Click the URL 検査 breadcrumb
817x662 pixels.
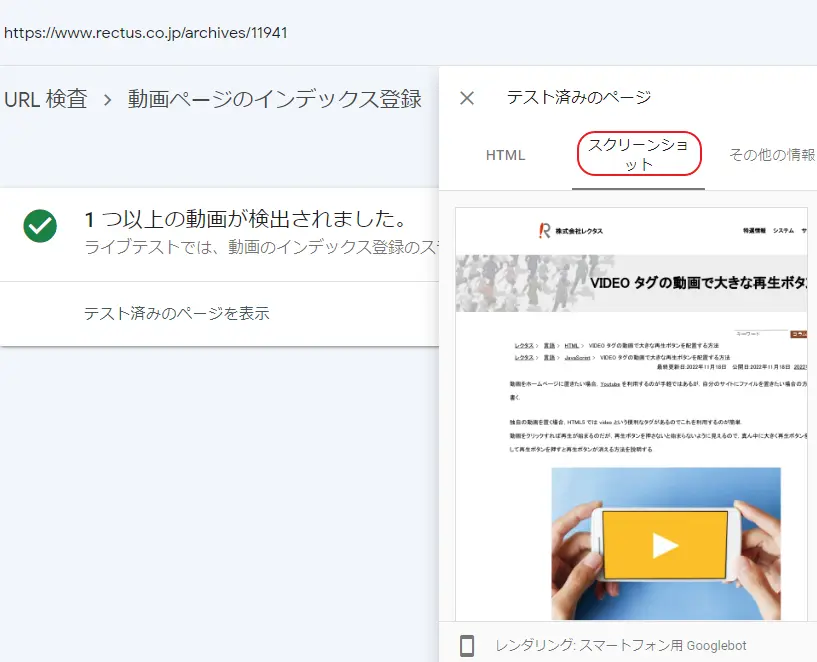tap(45, 99)
